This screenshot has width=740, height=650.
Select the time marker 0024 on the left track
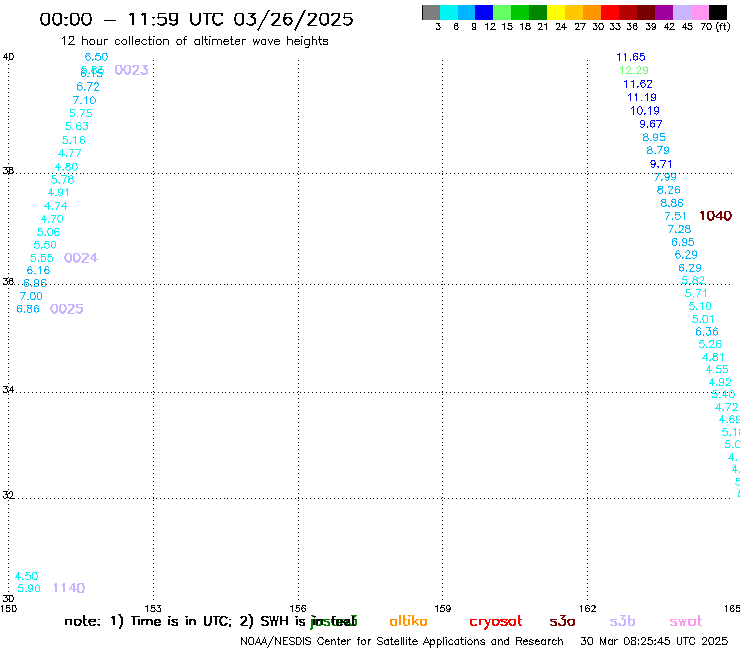pos(81,258)
